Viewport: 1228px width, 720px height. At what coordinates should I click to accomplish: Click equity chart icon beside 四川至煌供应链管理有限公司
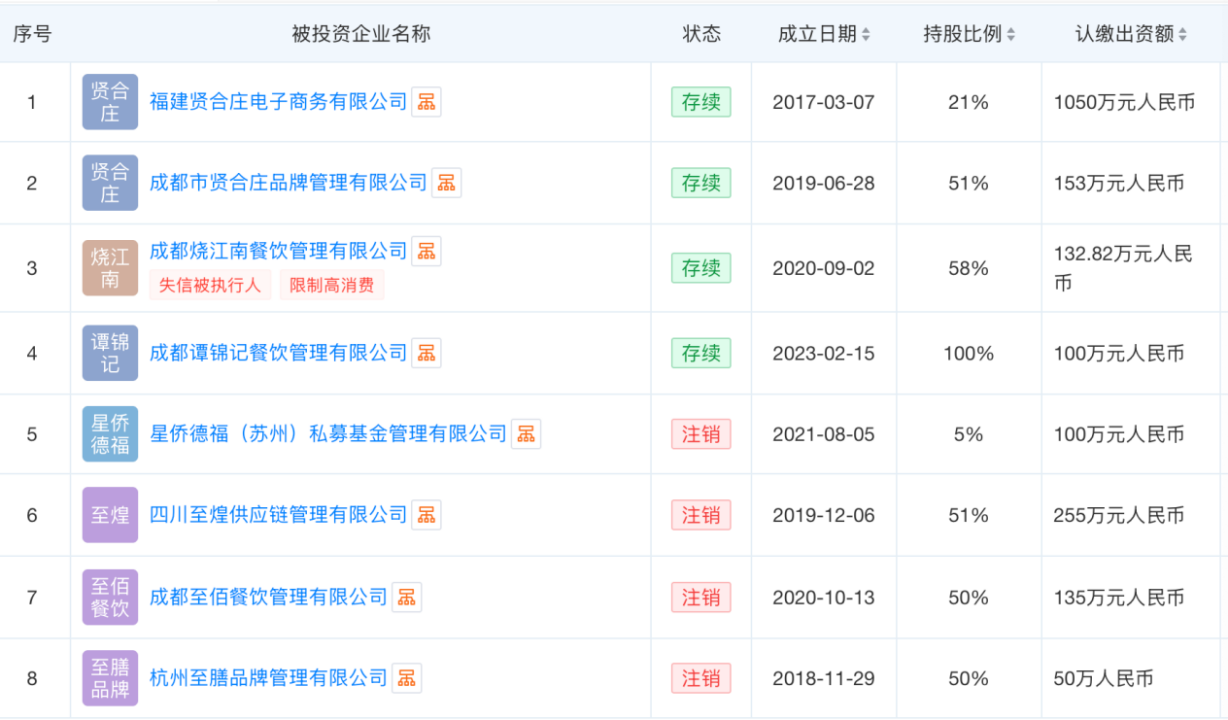pos(427,515)
